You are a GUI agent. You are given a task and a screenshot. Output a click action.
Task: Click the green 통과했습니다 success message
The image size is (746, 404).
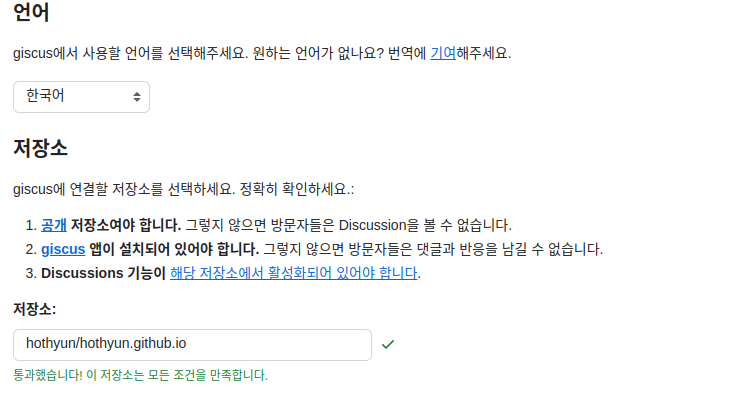click(x=140, y=375)
